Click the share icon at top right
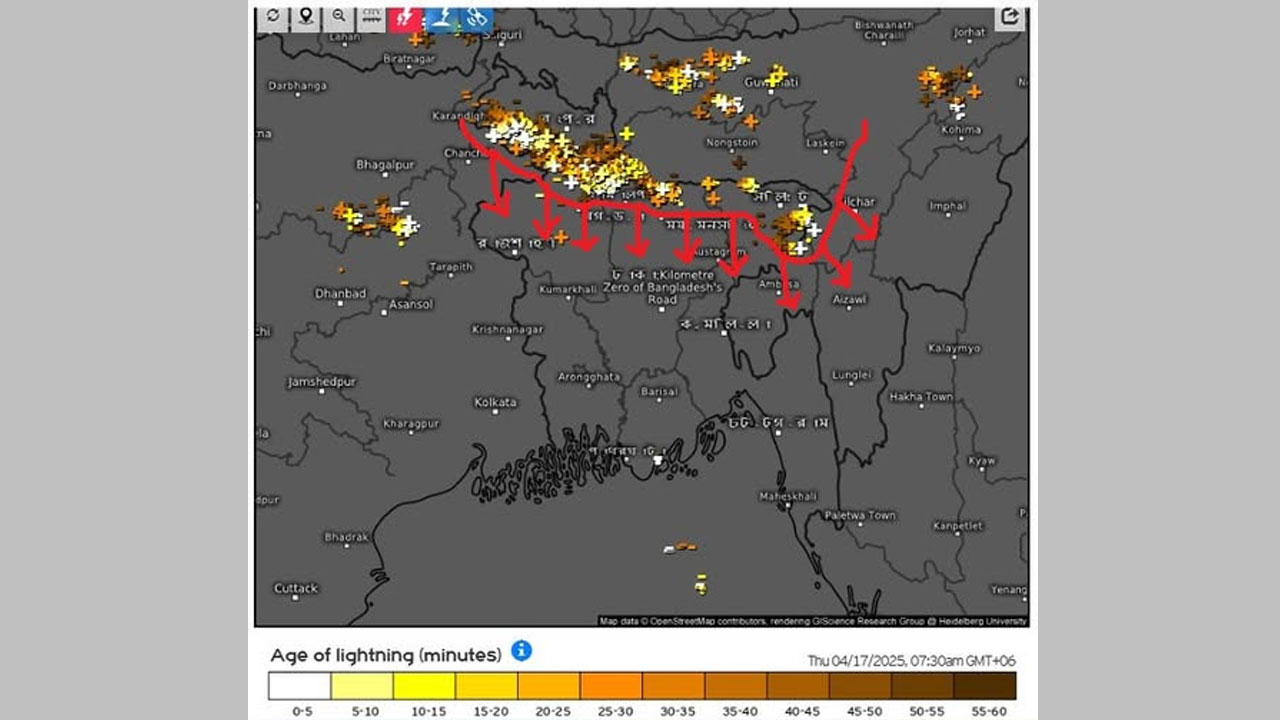 pyautogui.click(x=1010, y=17)
